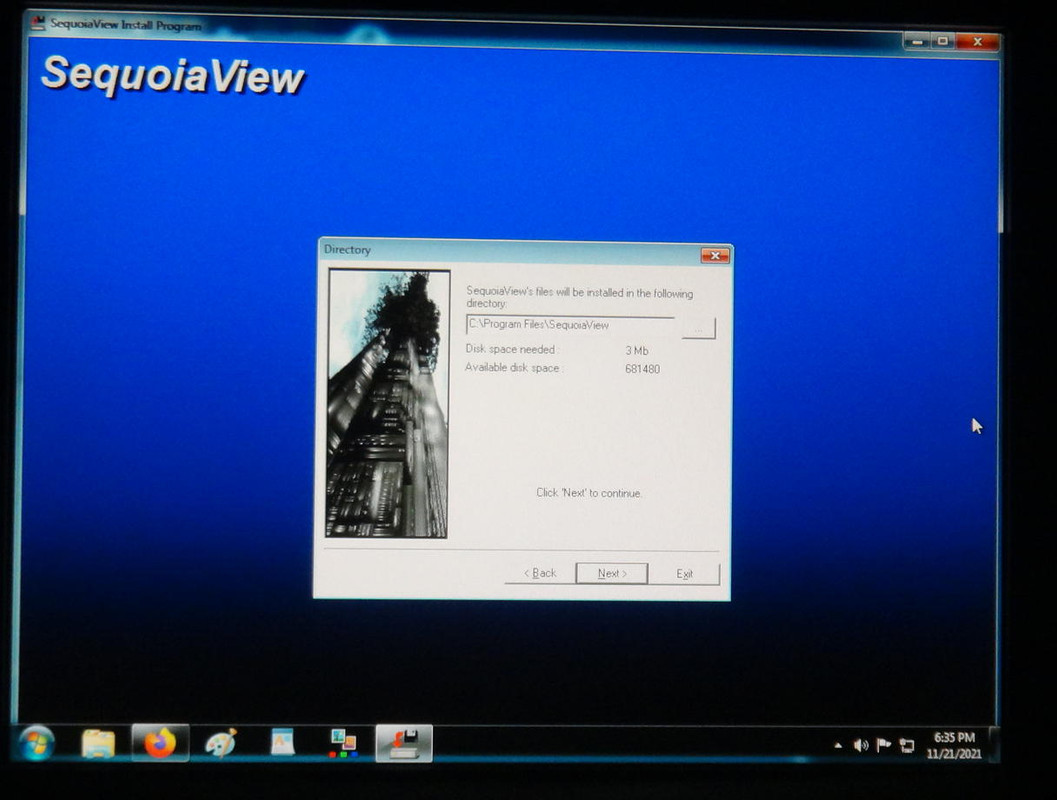This screenshot has height=800, width=1057.
Task: Maximize the SequoiaView Install Program window
Action: tap(942, 42)
